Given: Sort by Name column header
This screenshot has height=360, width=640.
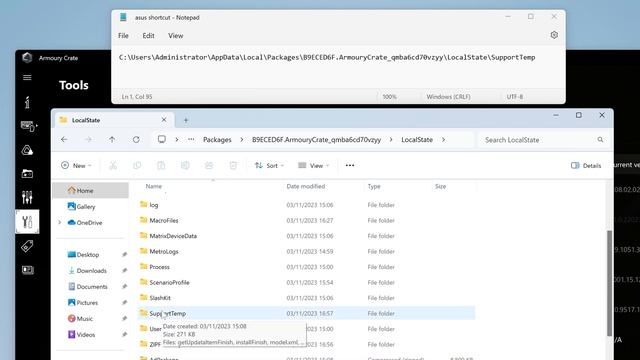Looking at the screenshot, I should (x=154, y=186).
